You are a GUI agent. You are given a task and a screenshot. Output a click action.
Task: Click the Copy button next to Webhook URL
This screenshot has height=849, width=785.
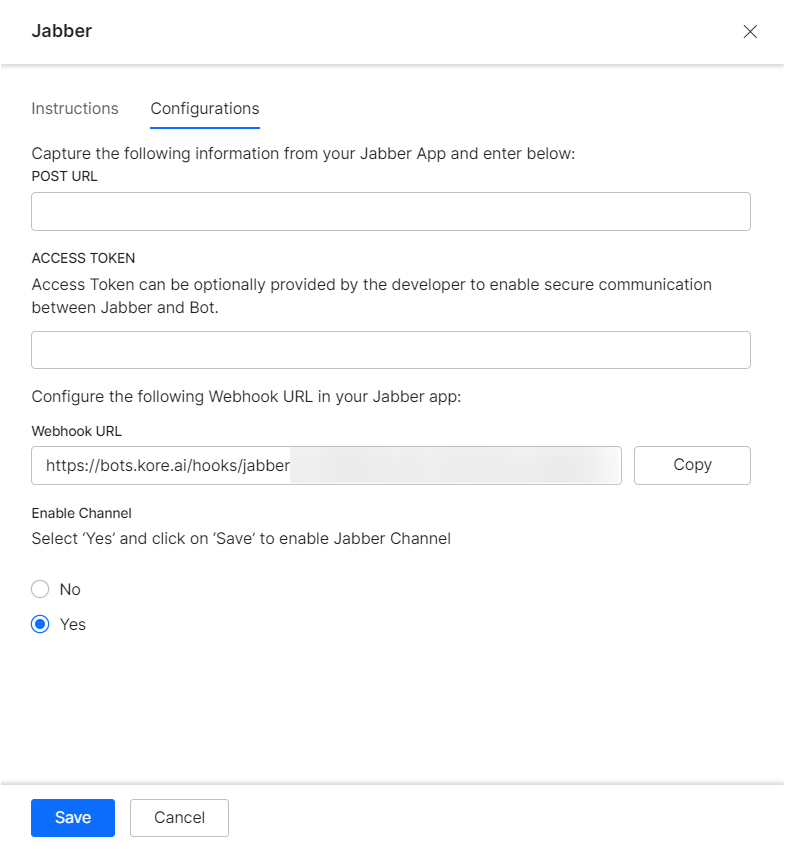pyautogui.click(x=692, y=465)
